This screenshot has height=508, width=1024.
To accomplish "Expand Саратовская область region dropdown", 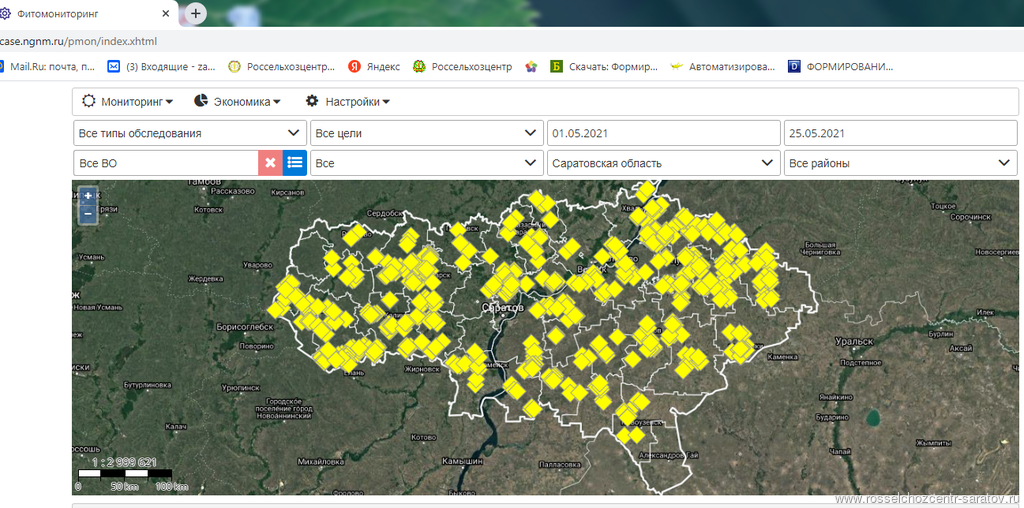I will (x=664, y=163).
